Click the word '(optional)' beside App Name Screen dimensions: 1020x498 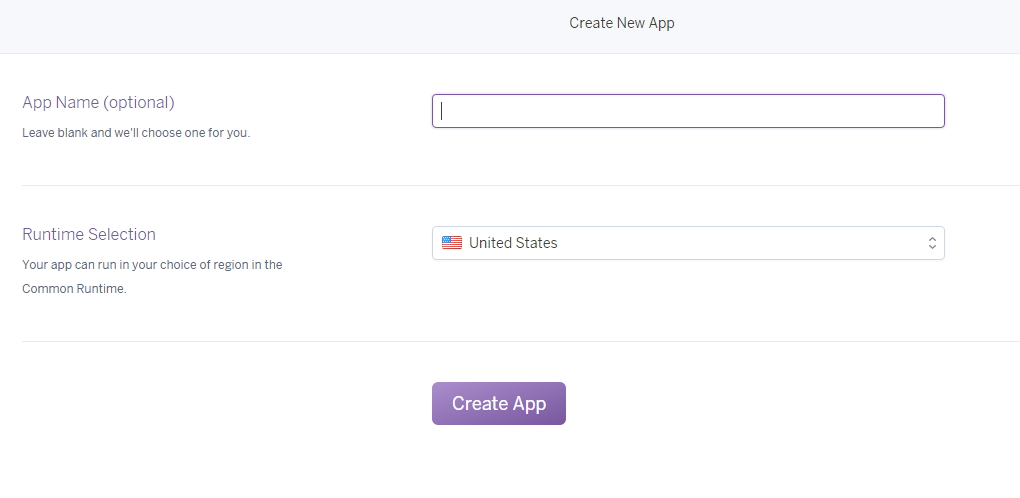point(139,103)
